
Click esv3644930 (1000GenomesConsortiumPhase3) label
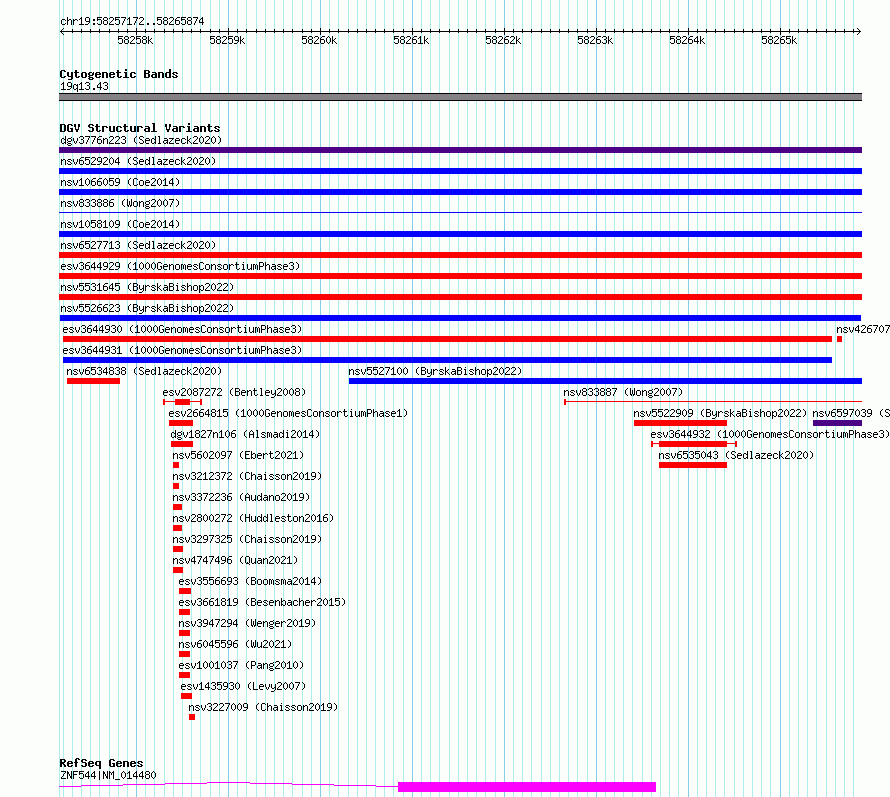coord(182,329)
